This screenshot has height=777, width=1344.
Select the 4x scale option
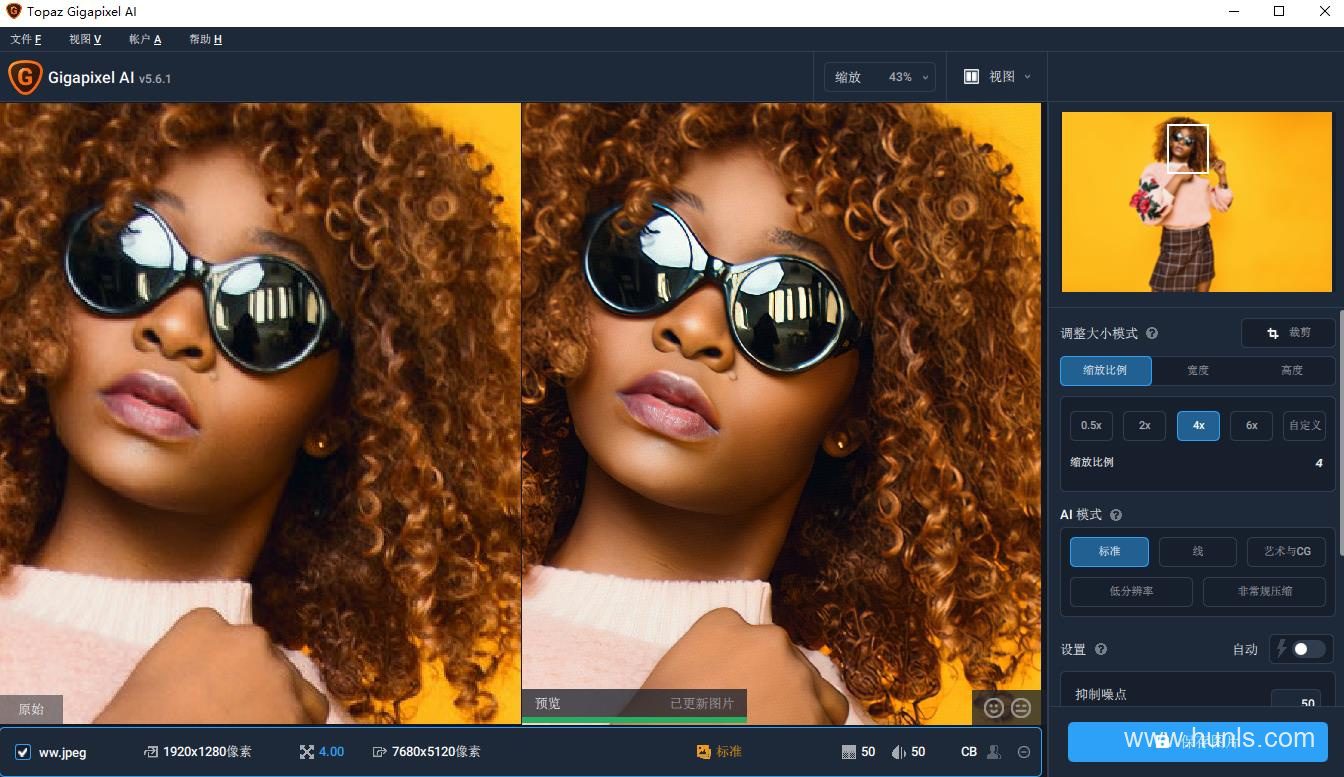click(1198, 425)
